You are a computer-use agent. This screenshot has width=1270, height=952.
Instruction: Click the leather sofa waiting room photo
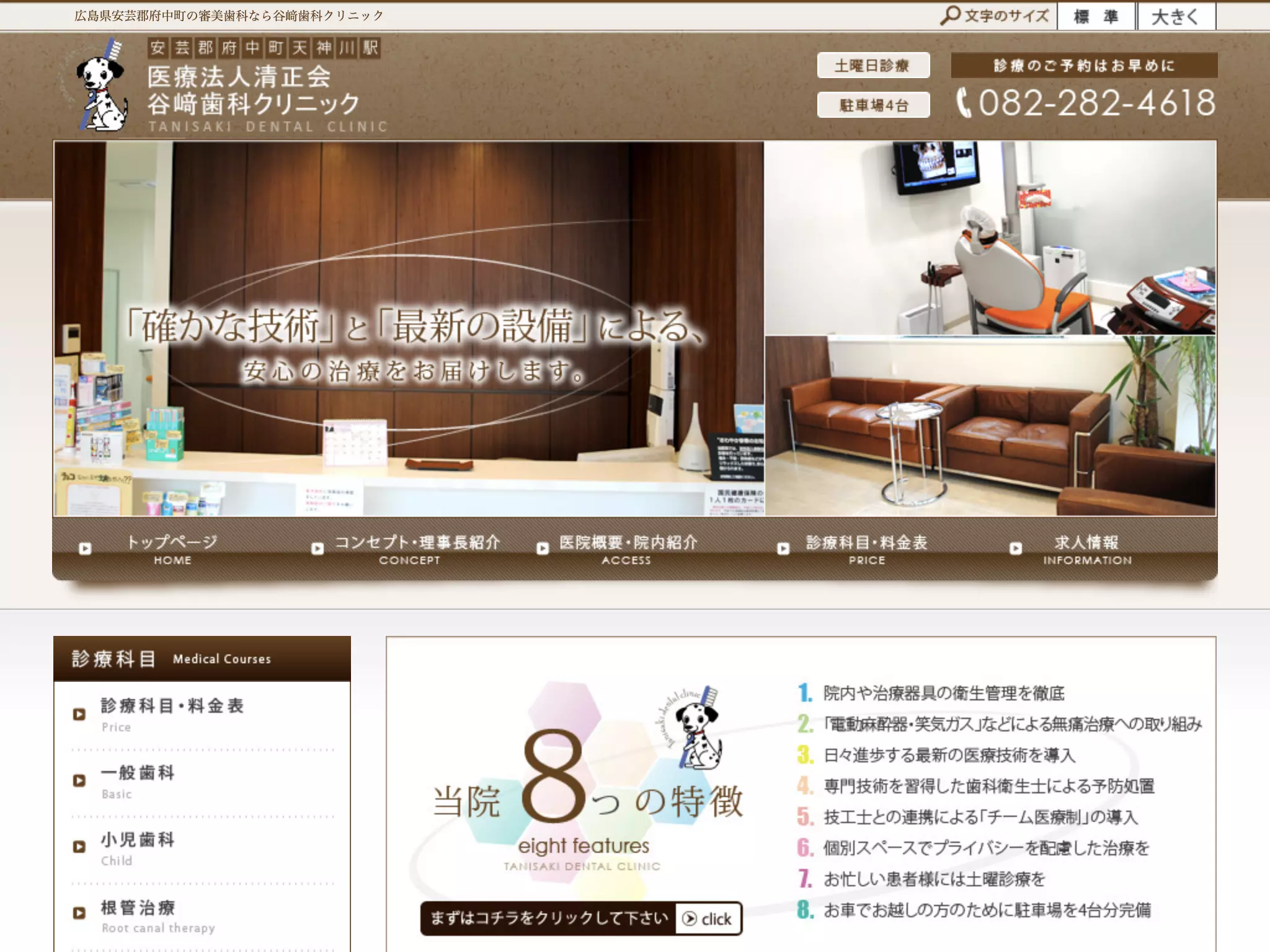click(x=990, y=426)
